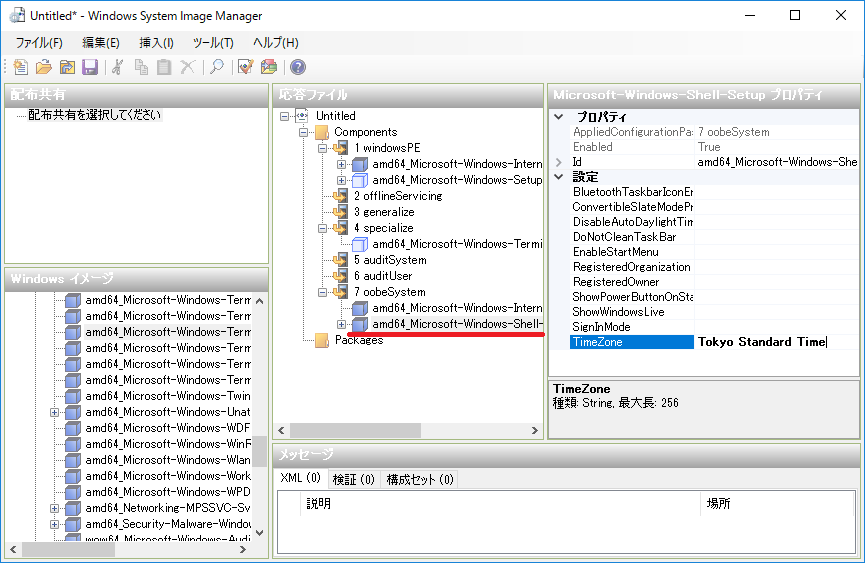This screenshot has width=865, height=563.
Task: Click the 配布共有を選択してください item
Action: coord(94,115)
